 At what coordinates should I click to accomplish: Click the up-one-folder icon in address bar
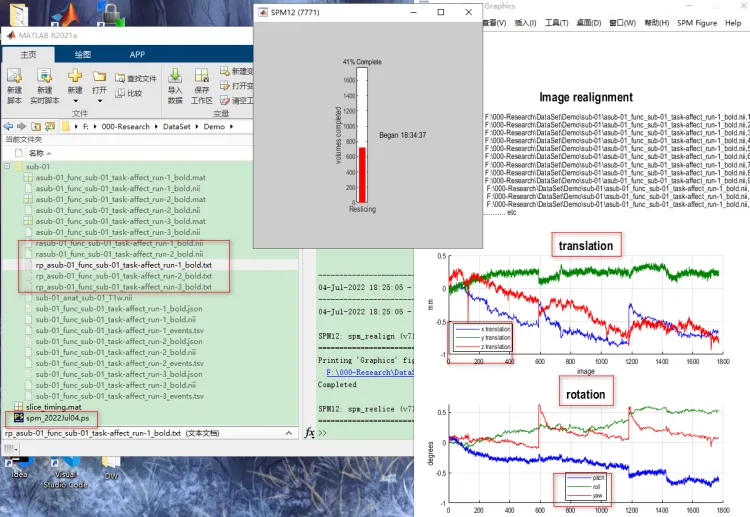pyautogui.click(x=36, y=126)
